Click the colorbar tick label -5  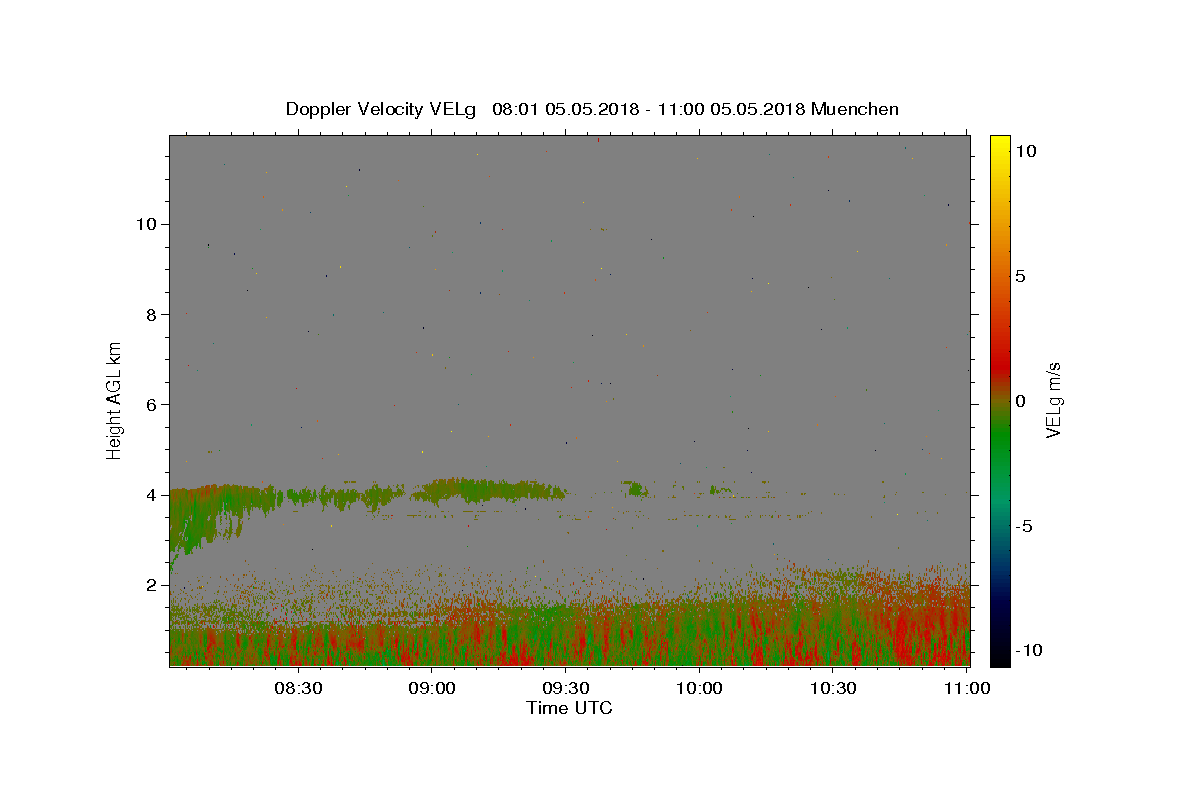coord(1024,526)
